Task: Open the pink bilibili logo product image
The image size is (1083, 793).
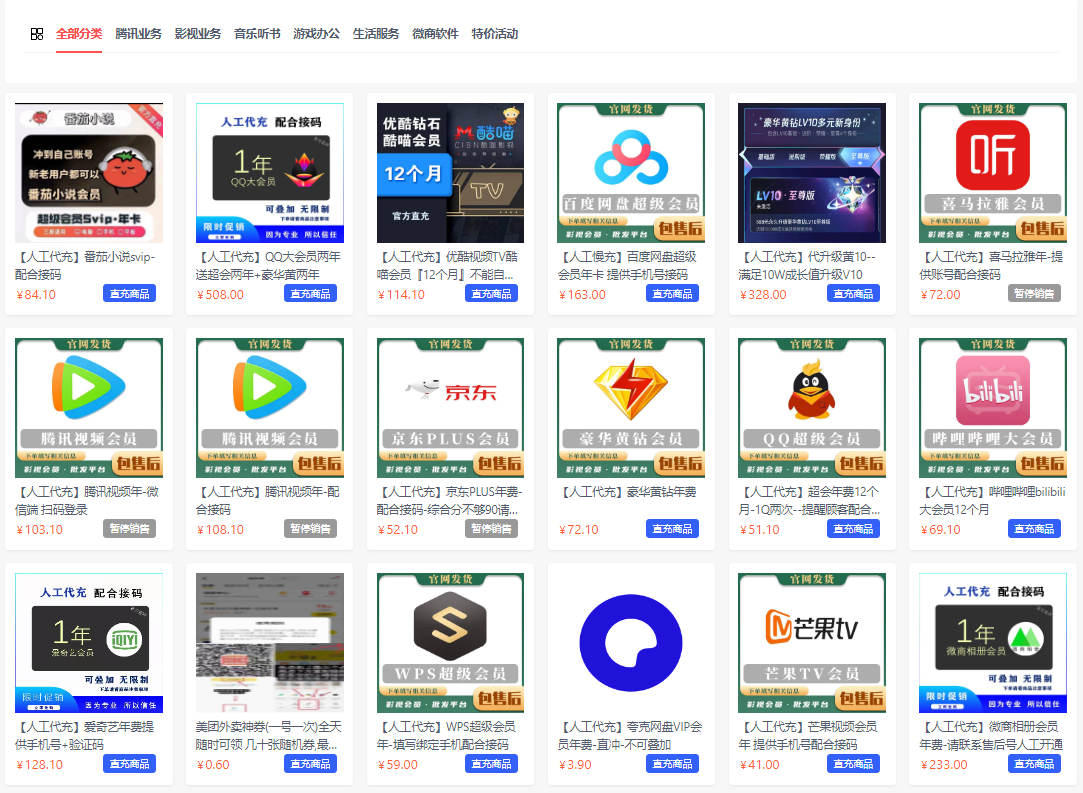Action: coord(993,407)
